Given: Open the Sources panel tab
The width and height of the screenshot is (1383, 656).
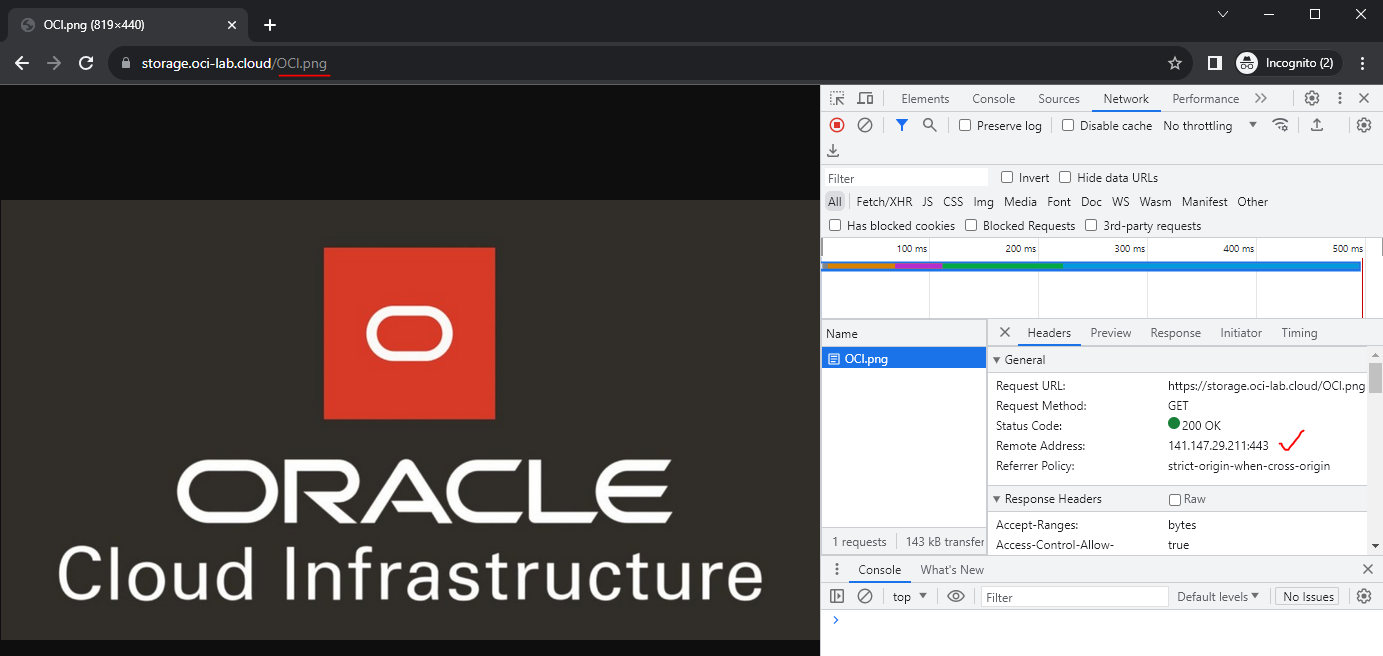Looking at the screenshot, I should click(1058, 99).
